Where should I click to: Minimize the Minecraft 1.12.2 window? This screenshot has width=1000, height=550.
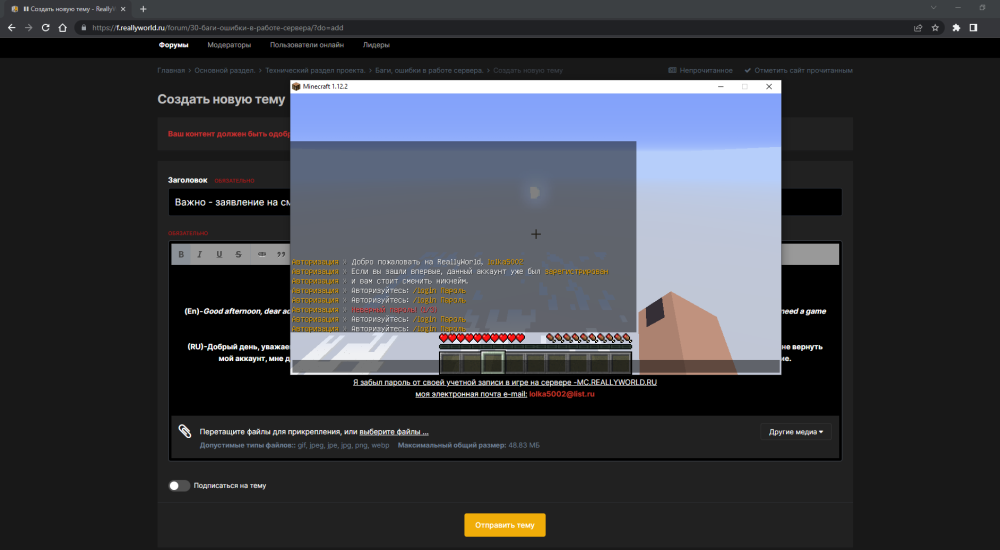click(x=721, y=87)
